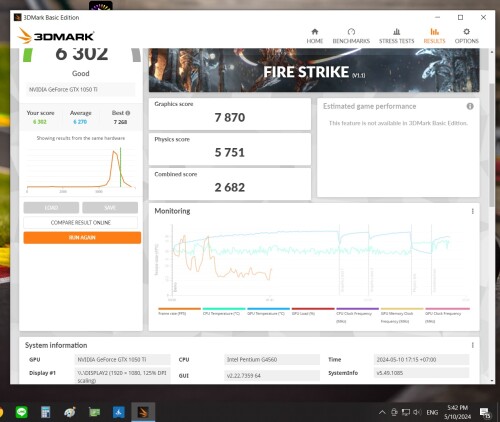Click COMPARE RESULT ONLINE button
The width and height of the screenshot is (500, 422).
pos(80,223)
